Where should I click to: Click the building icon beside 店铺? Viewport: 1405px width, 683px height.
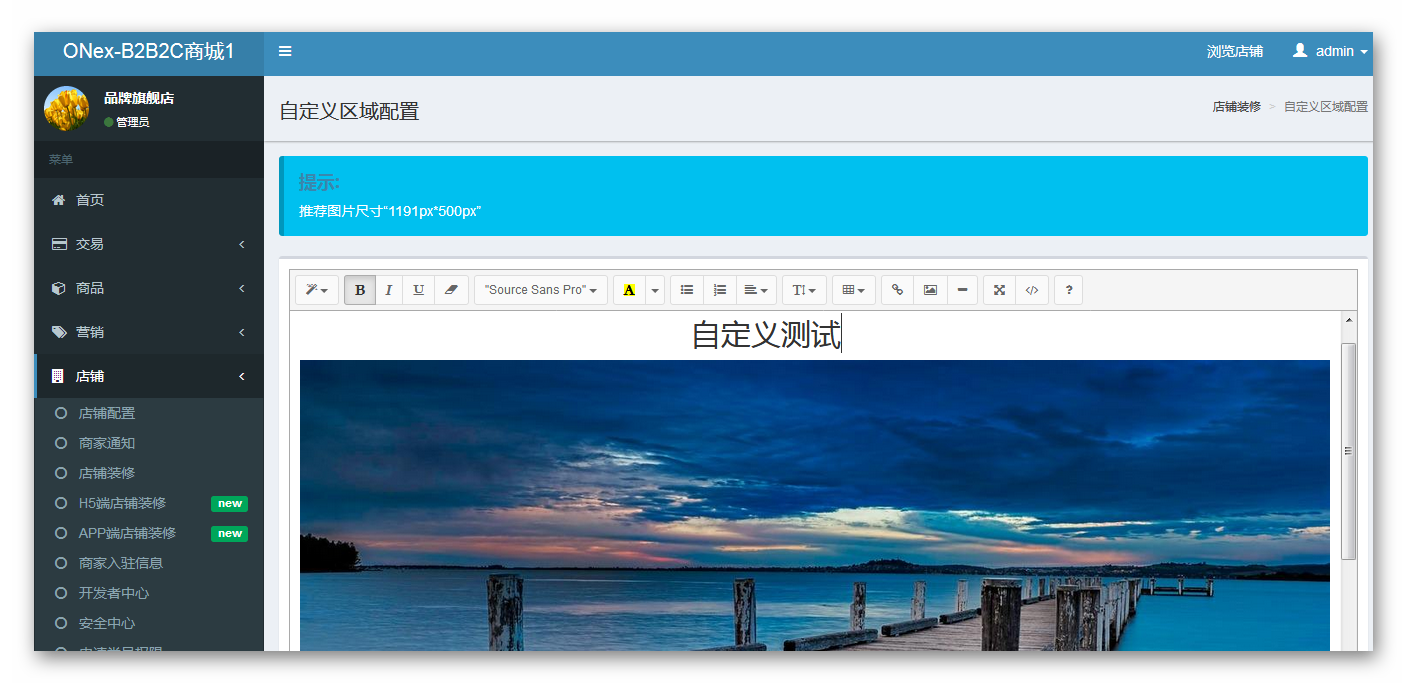58,376
